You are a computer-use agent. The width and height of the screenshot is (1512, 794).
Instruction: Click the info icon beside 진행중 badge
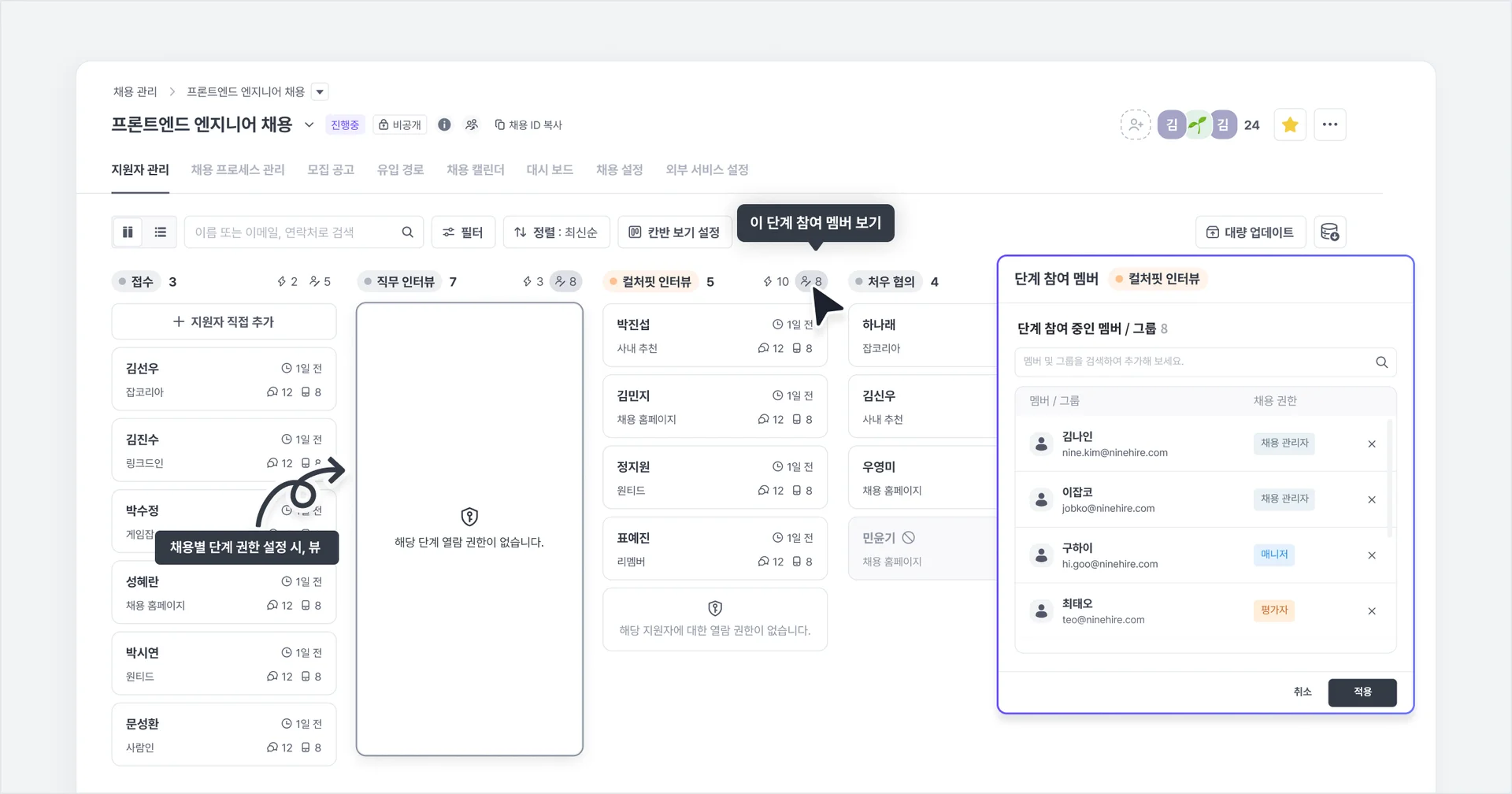coord(444,124)
